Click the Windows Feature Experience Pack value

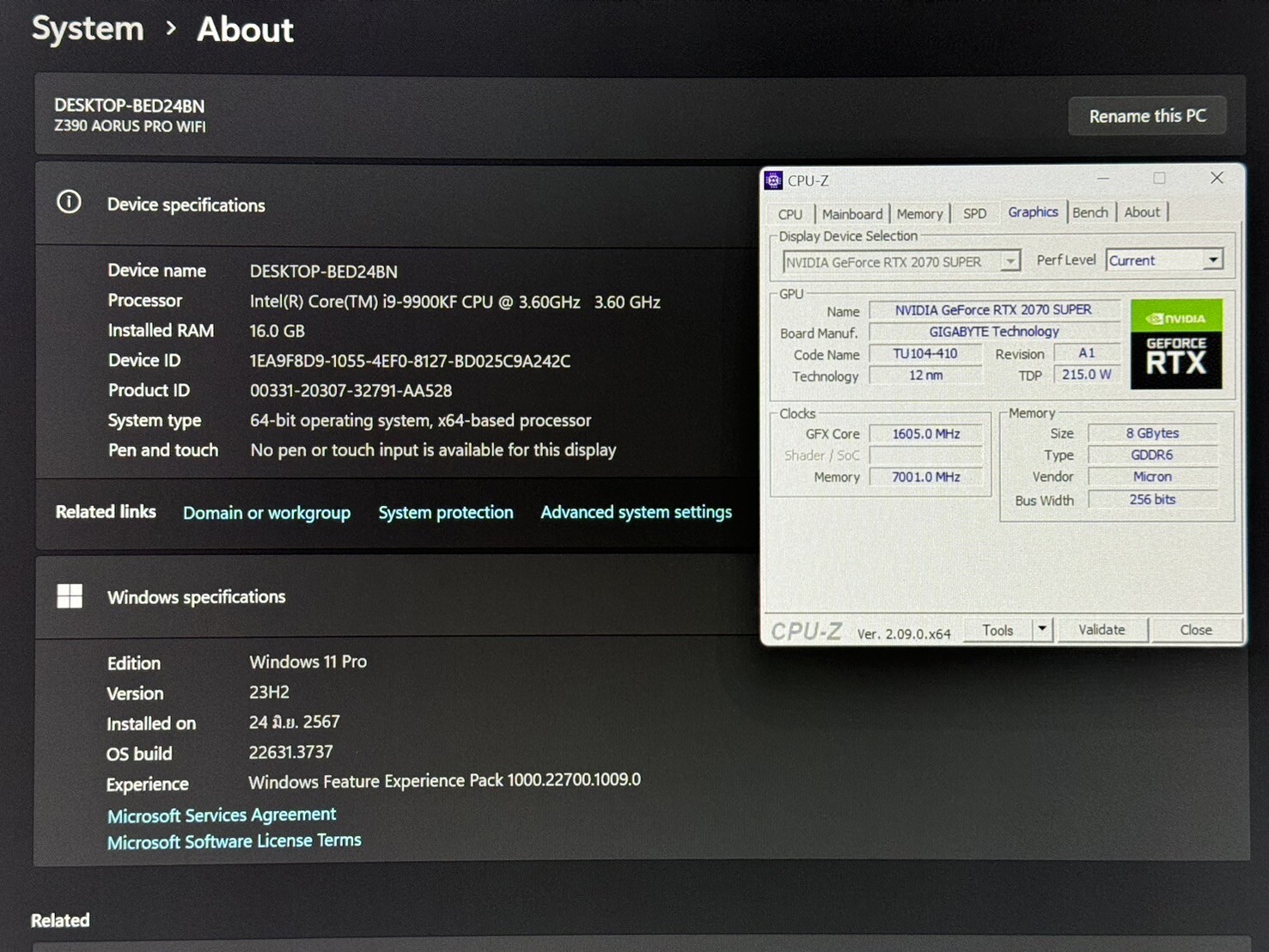click(444, 780)
